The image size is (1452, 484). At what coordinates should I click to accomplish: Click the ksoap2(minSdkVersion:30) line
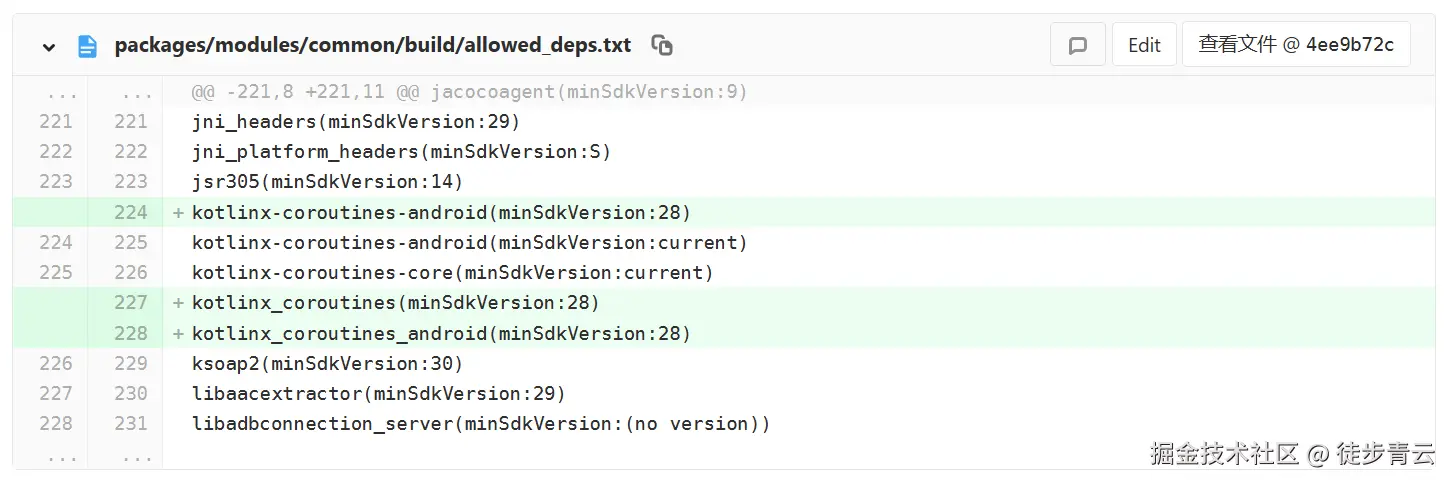[327, 363]
